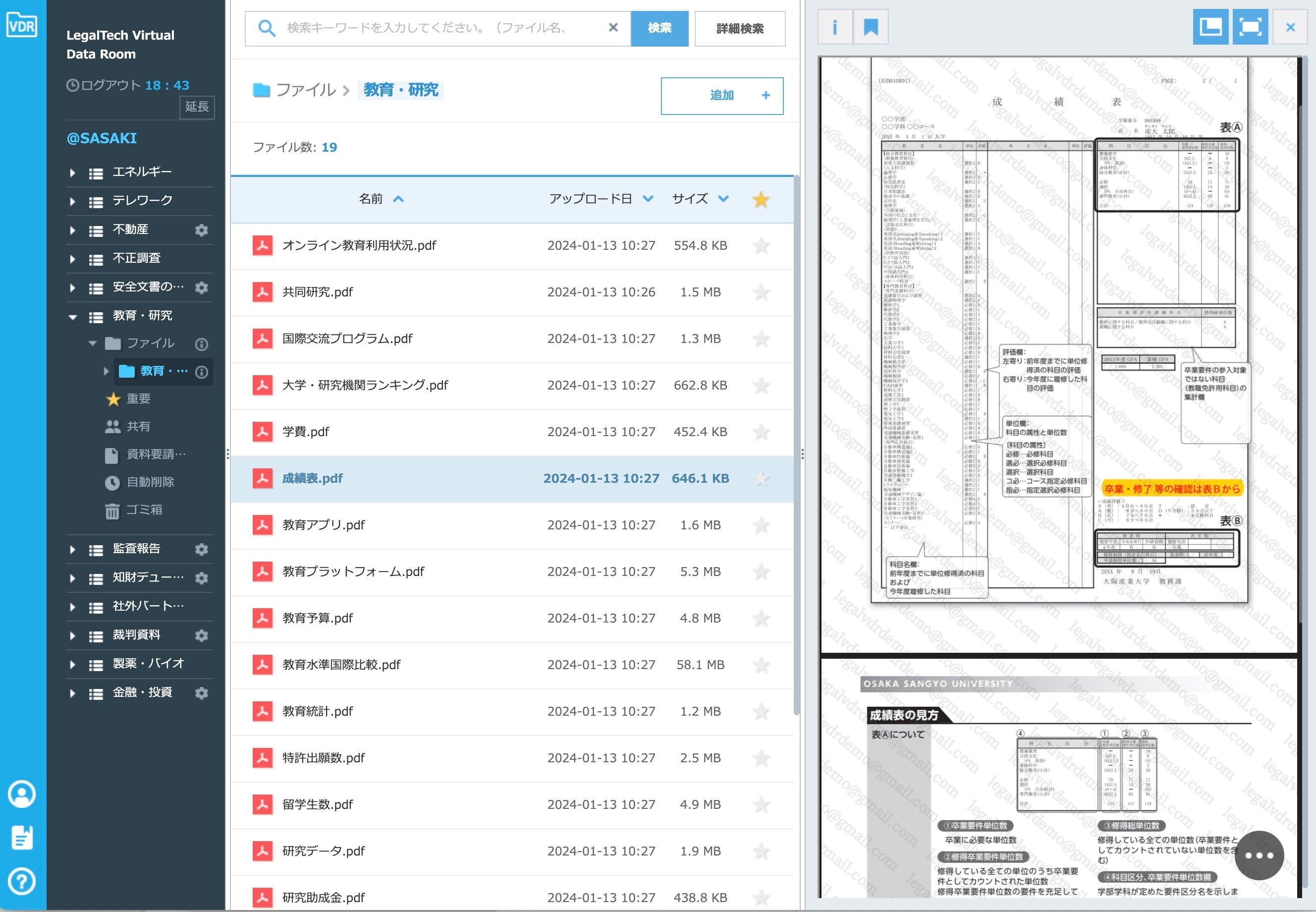Viewport: 1316px width, 912px height.
Task: Open the ゴミ箱 trash menu item
Action: point(143,510)
